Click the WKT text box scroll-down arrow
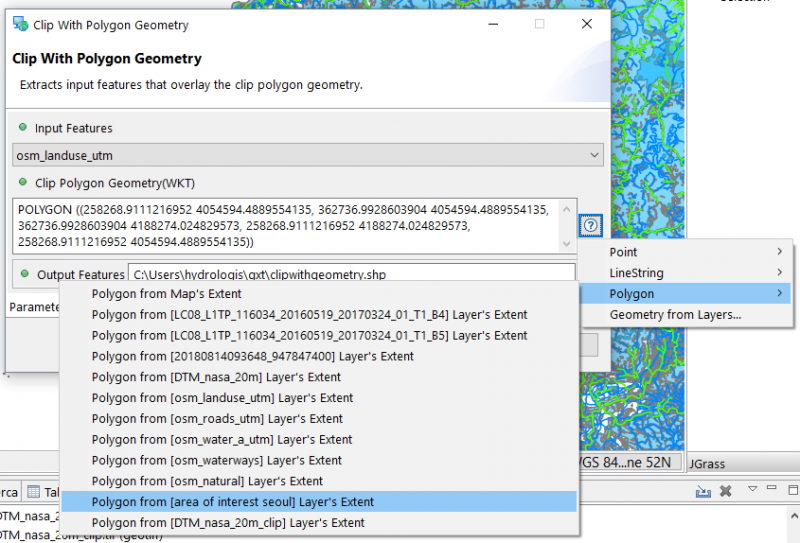 point(568,242)
